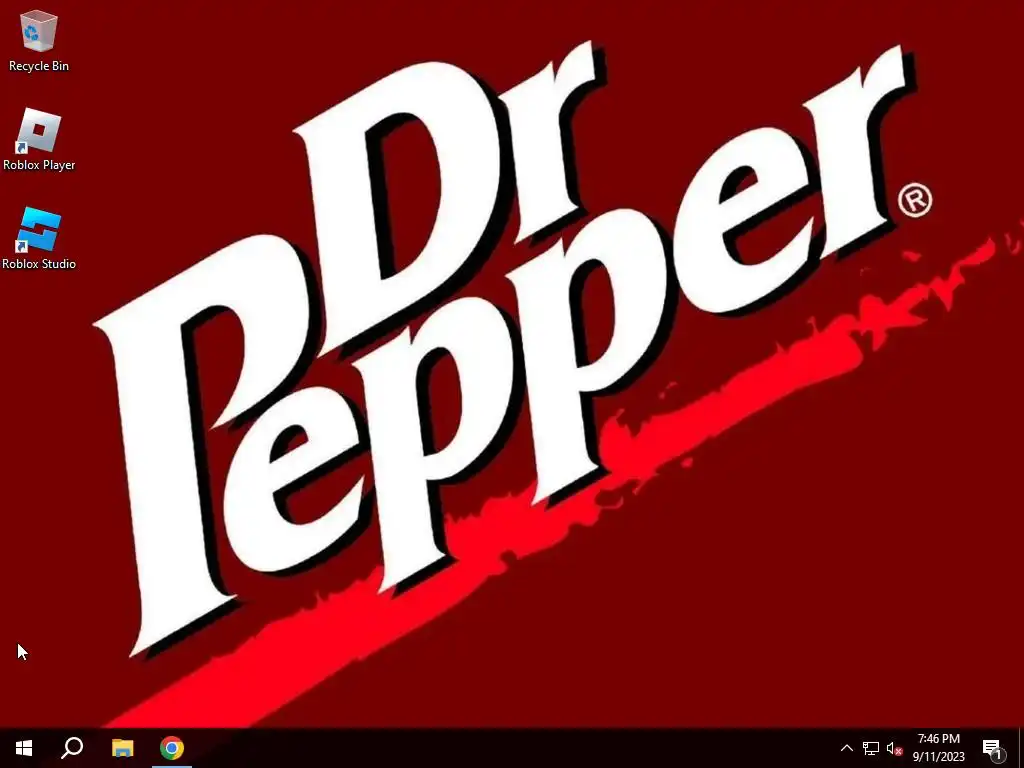The height and width of the screenshot is (768, 1024).
Task: Open taskbar search magnifier
Action: [x=72, y=748]
